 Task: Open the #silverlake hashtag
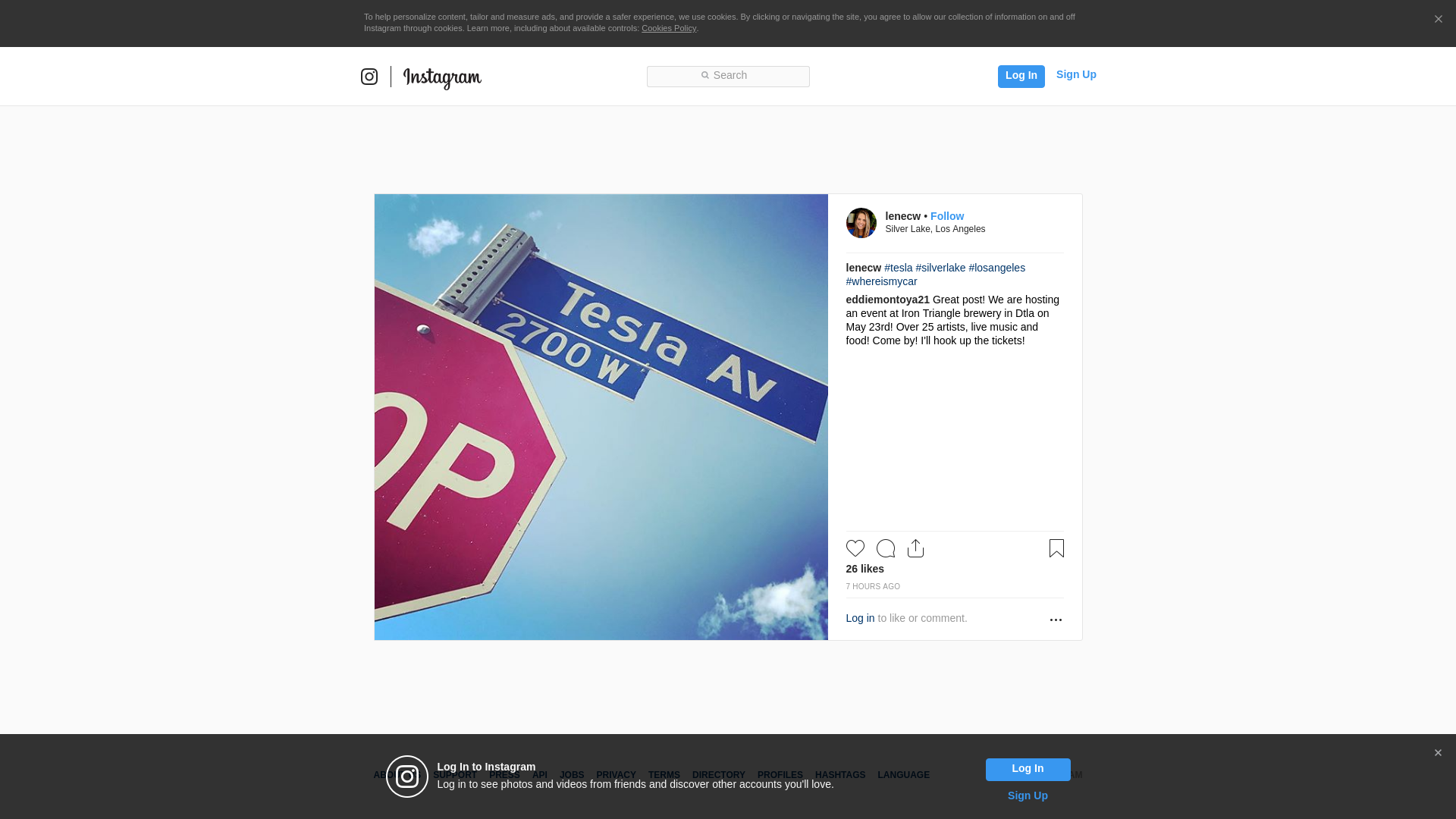coord(940,268)
